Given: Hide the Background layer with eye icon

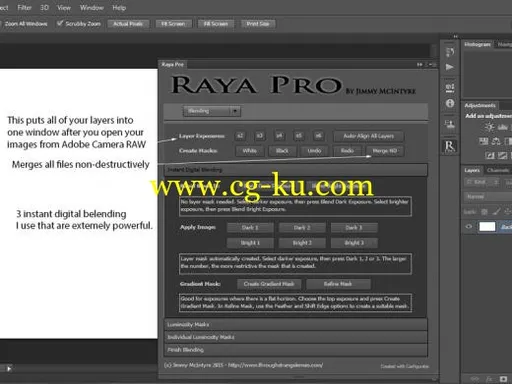Looking at the screenshot, I should [x=469, y=227].
